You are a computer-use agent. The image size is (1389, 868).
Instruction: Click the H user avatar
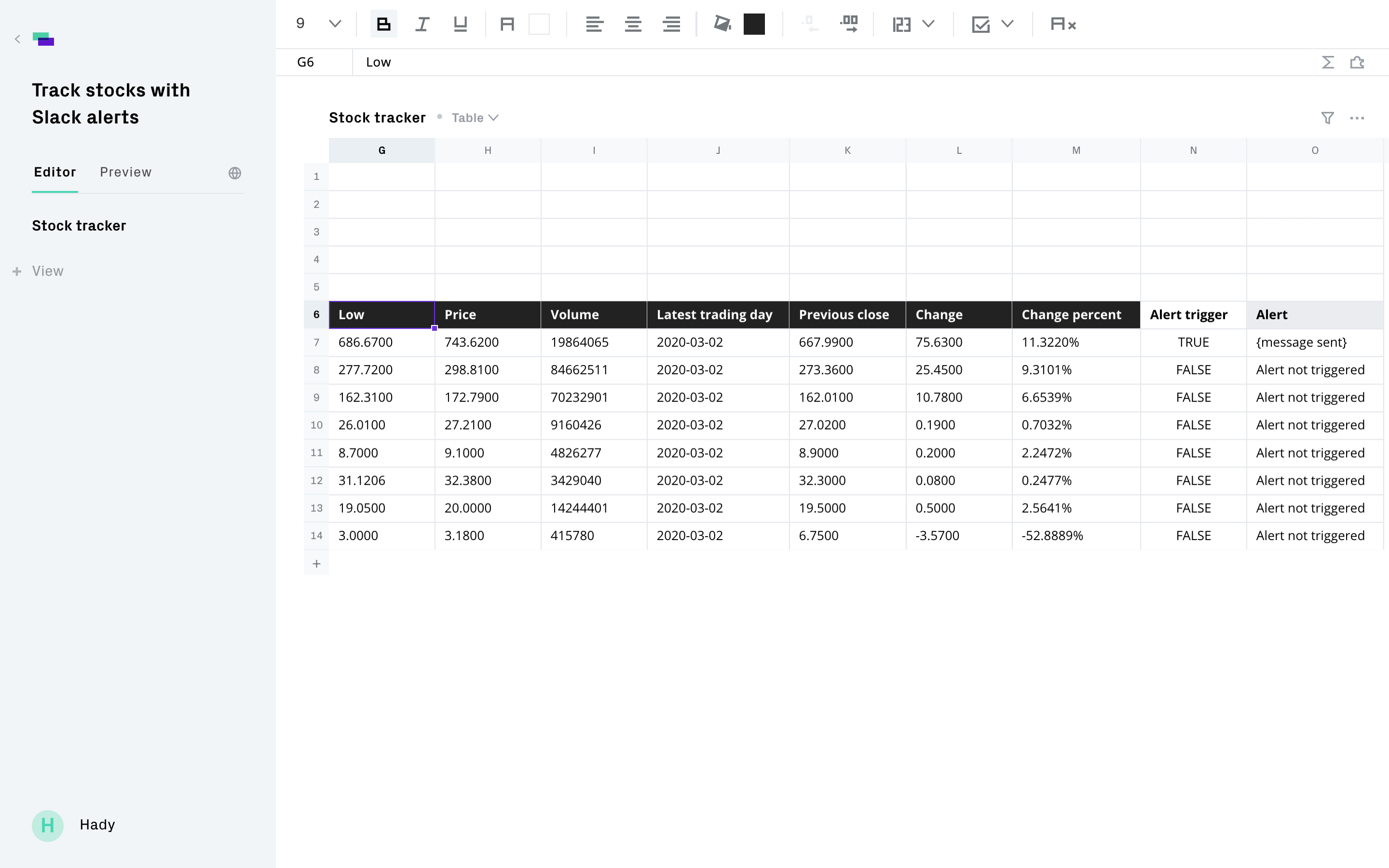tap(48, 826)
